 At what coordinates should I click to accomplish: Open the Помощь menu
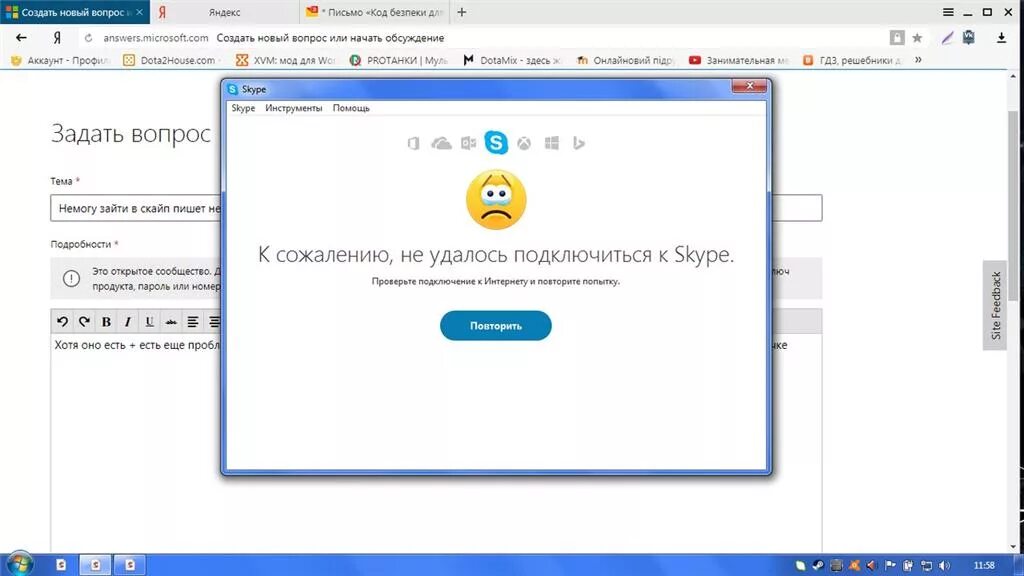(351, 108)
